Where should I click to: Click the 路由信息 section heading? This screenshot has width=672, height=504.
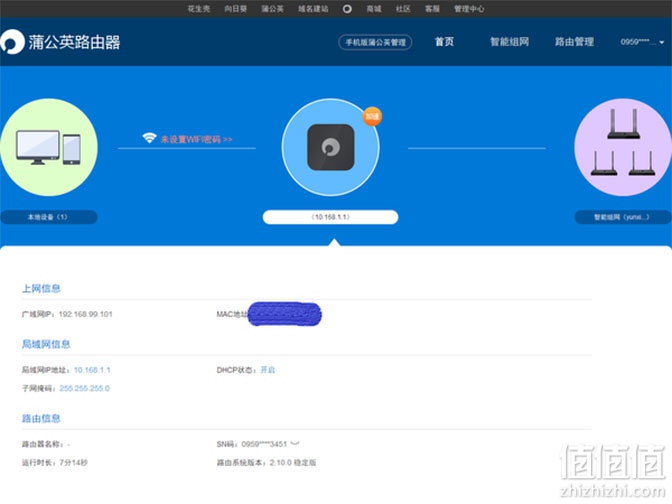click(41, 418)
